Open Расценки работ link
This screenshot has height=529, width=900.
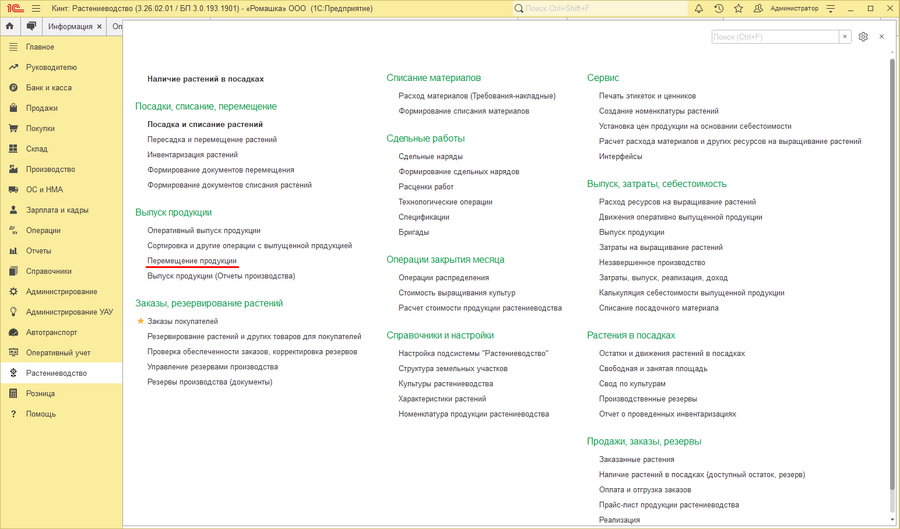tap(426, 187)
